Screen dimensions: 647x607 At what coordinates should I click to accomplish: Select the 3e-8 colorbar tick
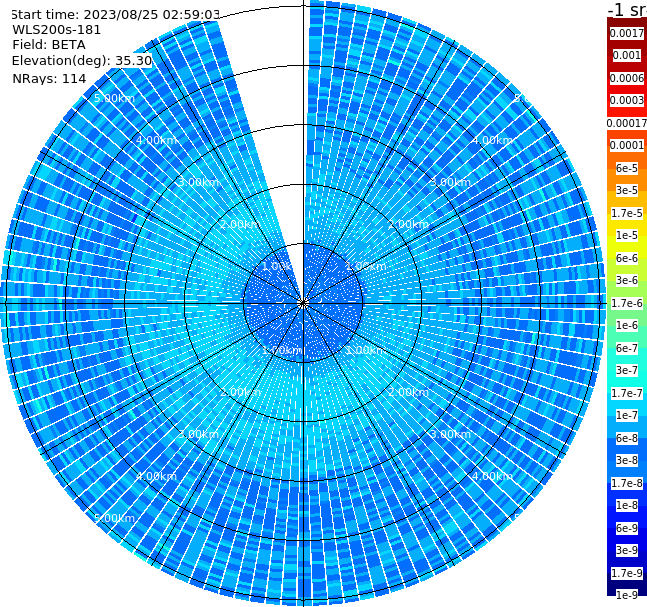click(x=627, y=460)
